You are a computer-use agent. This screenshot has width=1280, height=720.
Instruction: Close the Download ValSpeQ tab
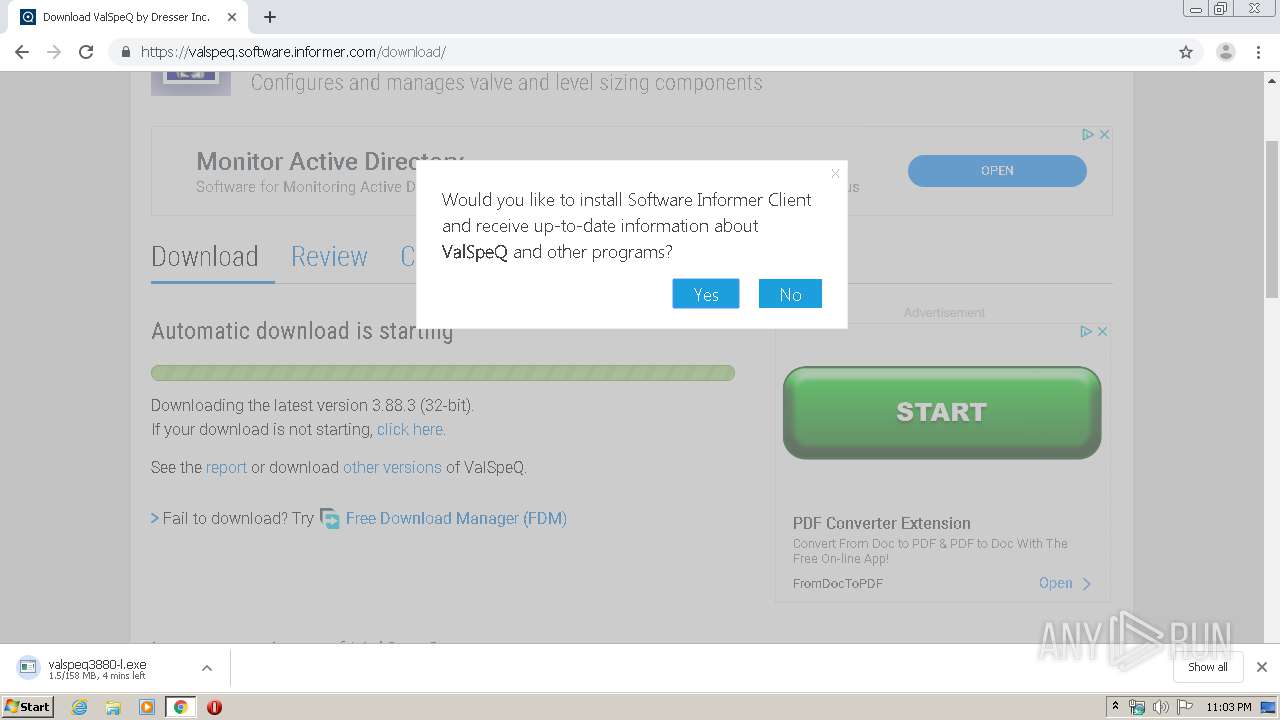click(232, 17)
